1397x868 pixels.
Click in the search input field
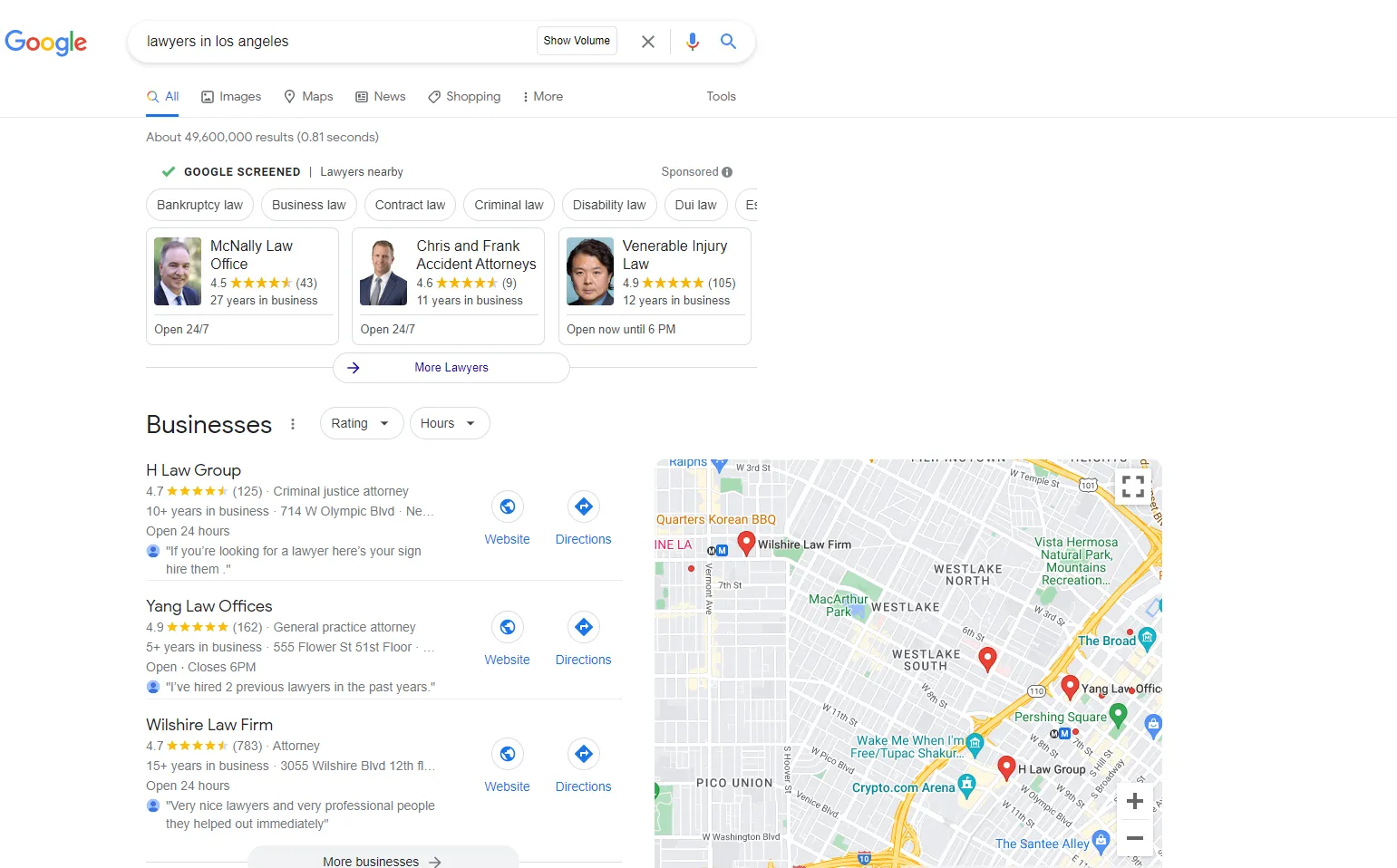click(335, 42)
